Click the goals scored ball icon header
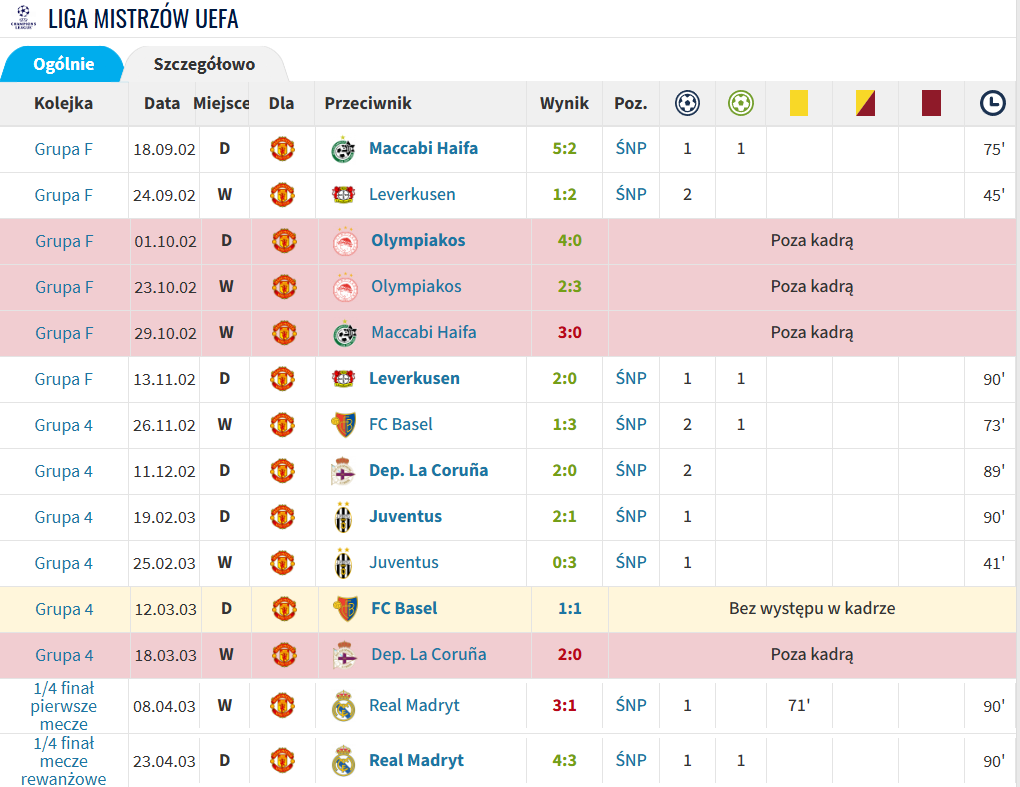The width and height of the screenshot is (1020, 787). tap(687, 103)
